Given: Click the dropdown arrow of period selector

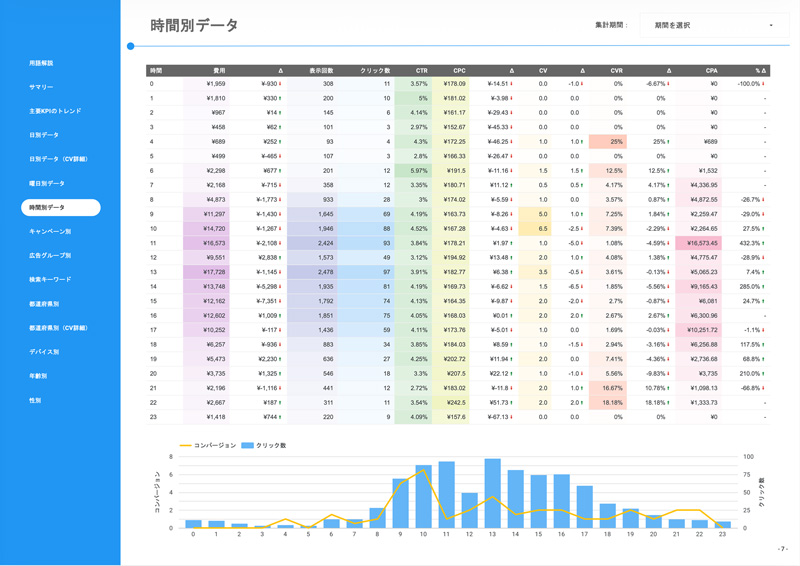Looking at the screenshot, I should (x=771, y=25).
